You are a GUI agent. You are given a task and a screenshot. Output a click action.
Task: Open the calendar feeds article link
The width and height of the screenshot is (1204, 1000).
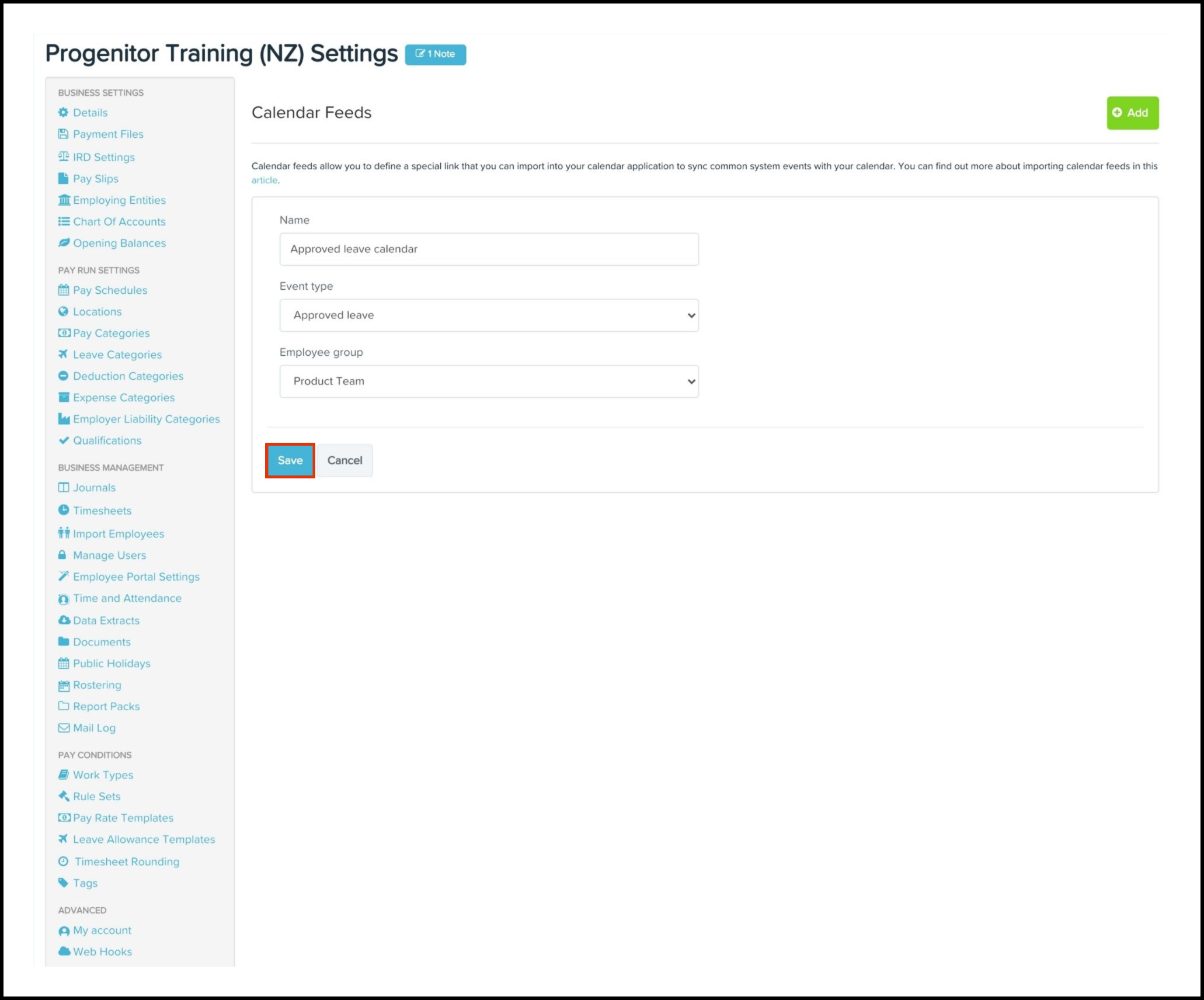tap(264, 180)
